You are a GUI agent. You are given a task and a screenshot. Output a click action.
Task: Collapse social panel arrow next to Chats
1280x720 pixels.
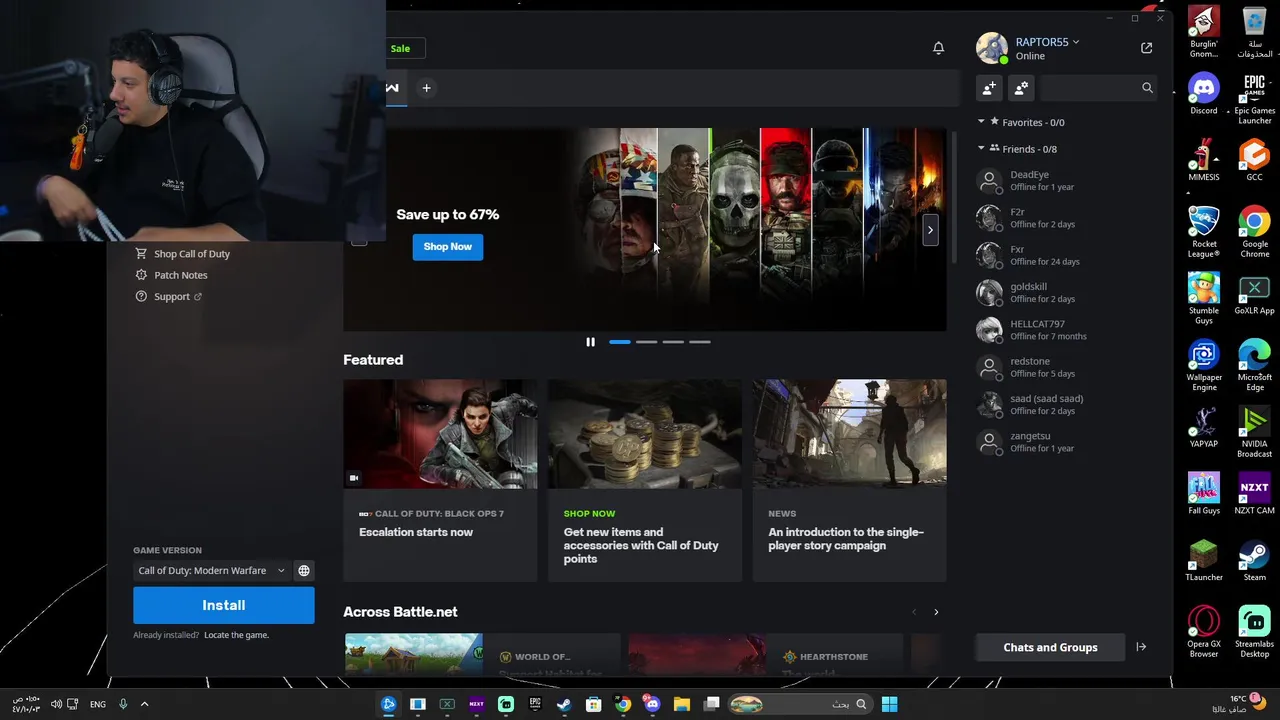click(x=1141, y=647)
